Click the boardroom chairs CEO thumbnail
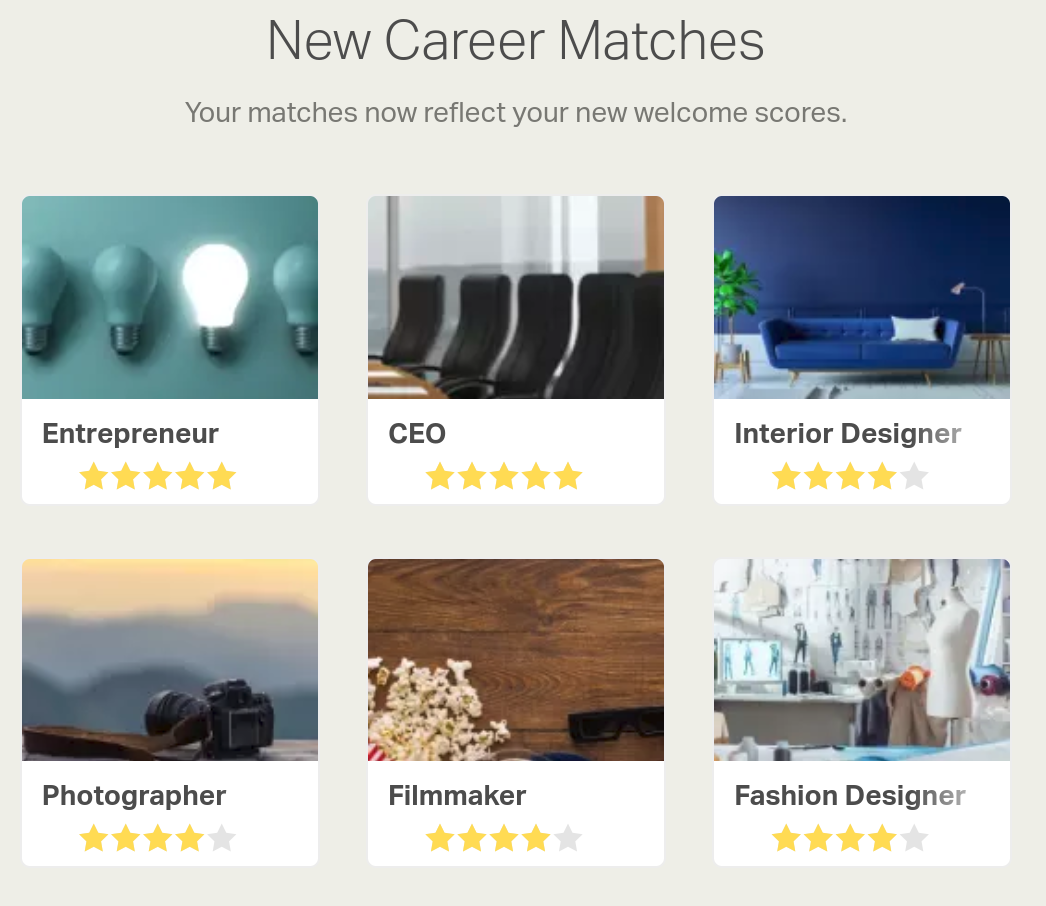This screenshot has height=906, width=1046. [515, 297]
